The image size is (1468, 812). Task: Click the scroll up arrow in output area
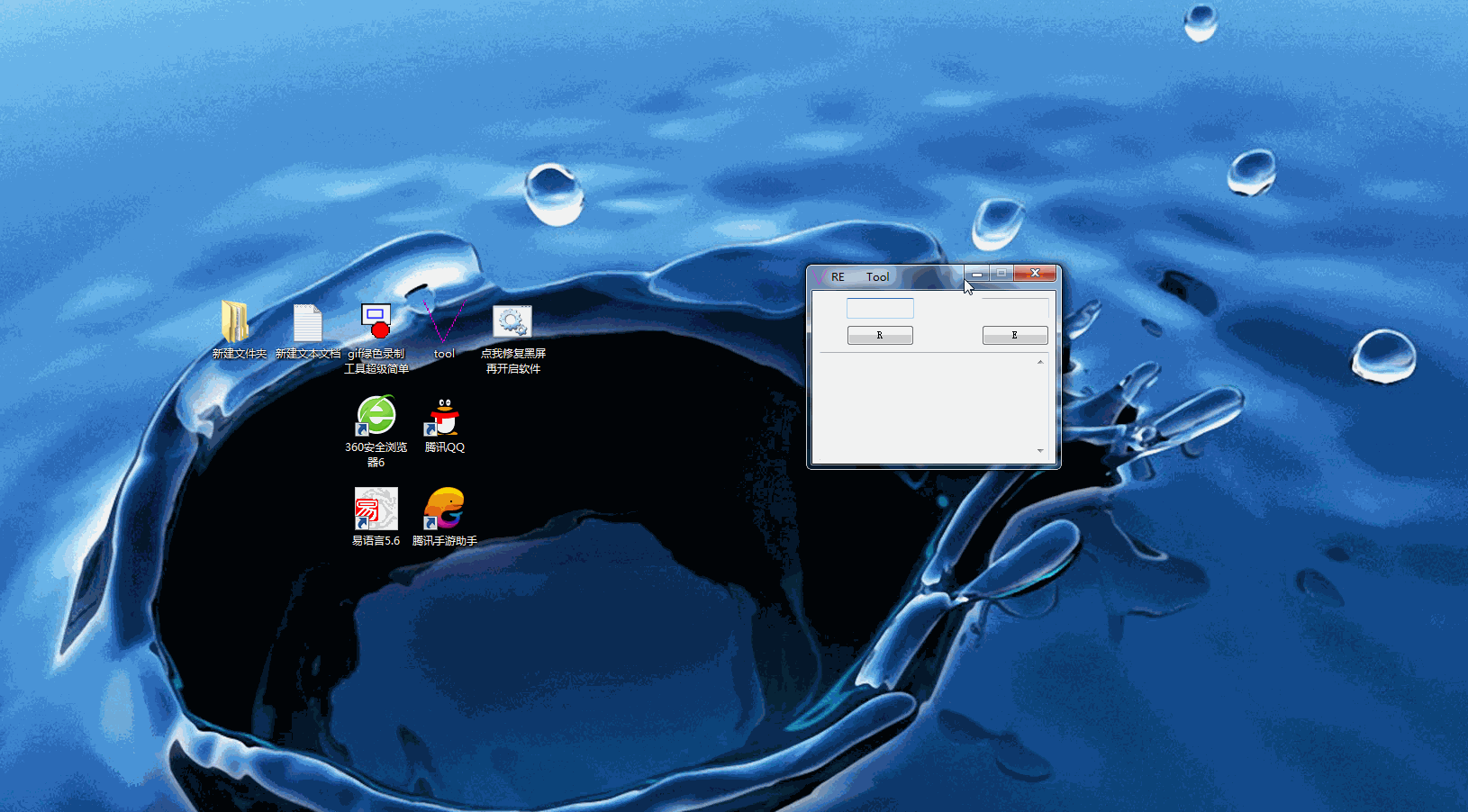tap(1040, 363)
